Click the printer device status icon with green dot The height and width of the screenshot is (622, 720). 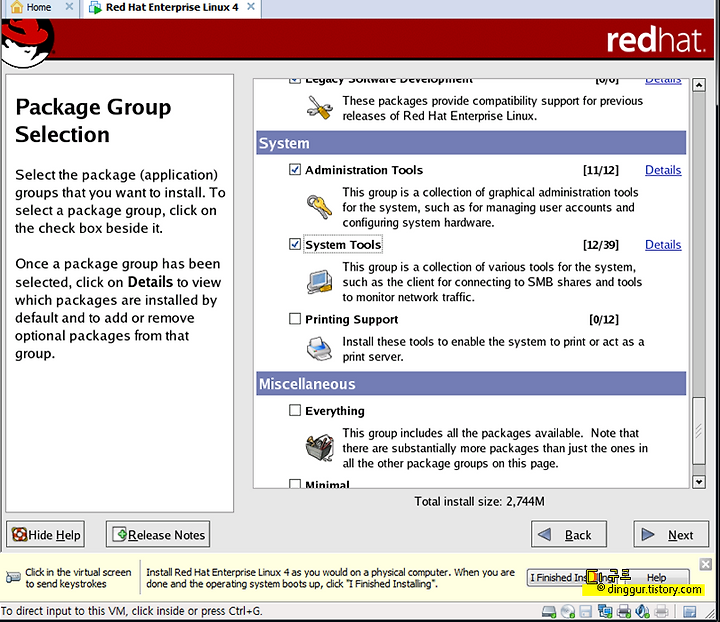(x=624, y=611)
